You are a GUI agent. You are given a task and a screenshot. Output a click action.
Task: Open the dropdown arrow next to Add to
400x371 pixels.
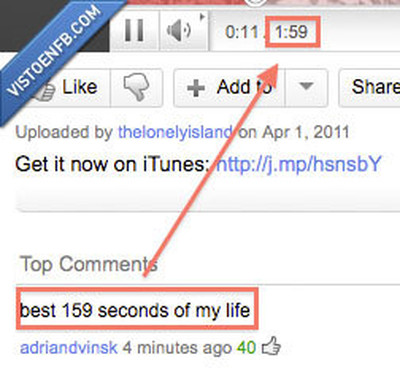306,87
